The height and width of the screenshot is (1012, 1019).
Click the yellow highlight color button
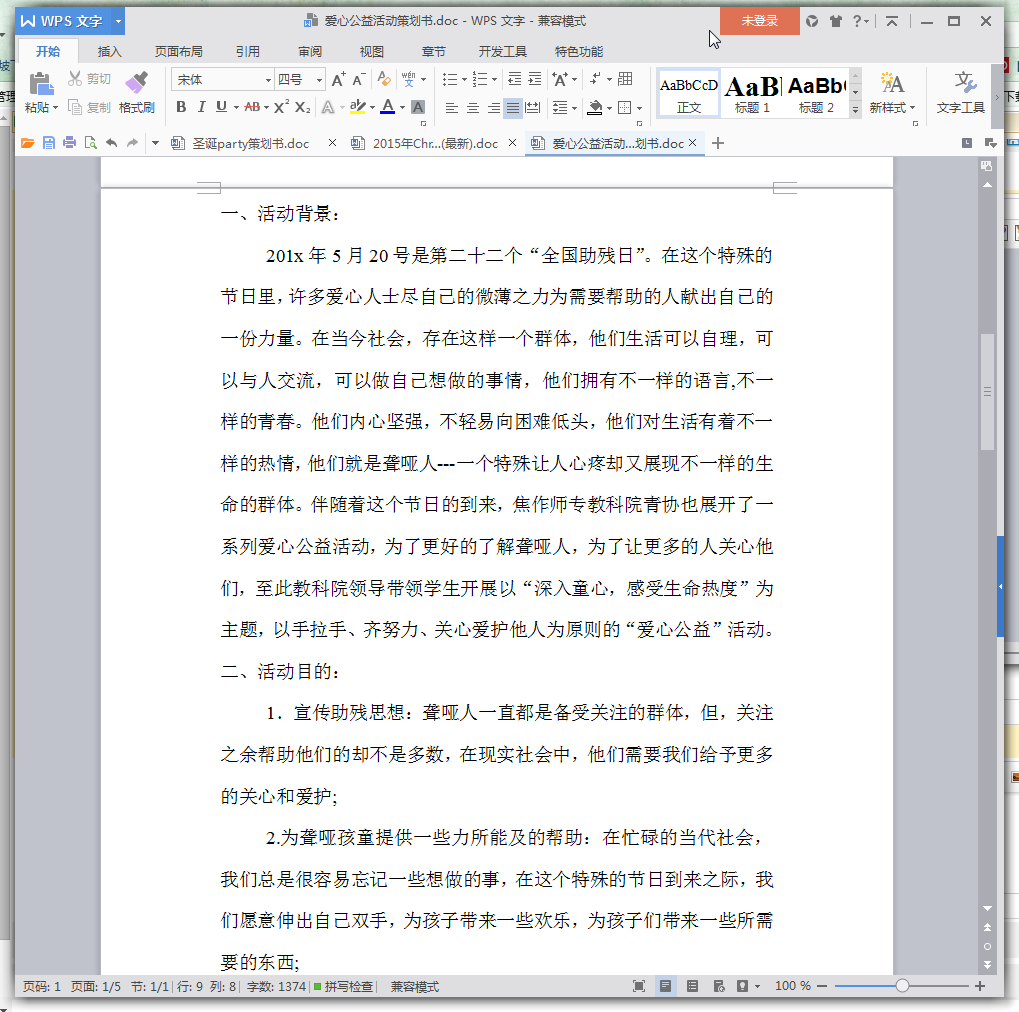coord(357,107)
